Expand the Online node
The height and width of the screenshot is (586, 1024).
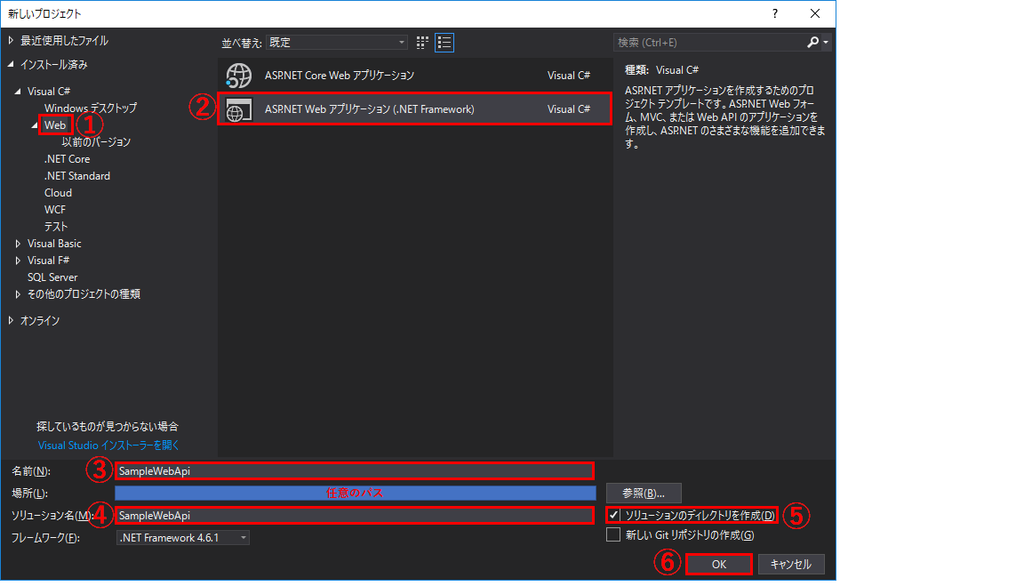point(10,321)
